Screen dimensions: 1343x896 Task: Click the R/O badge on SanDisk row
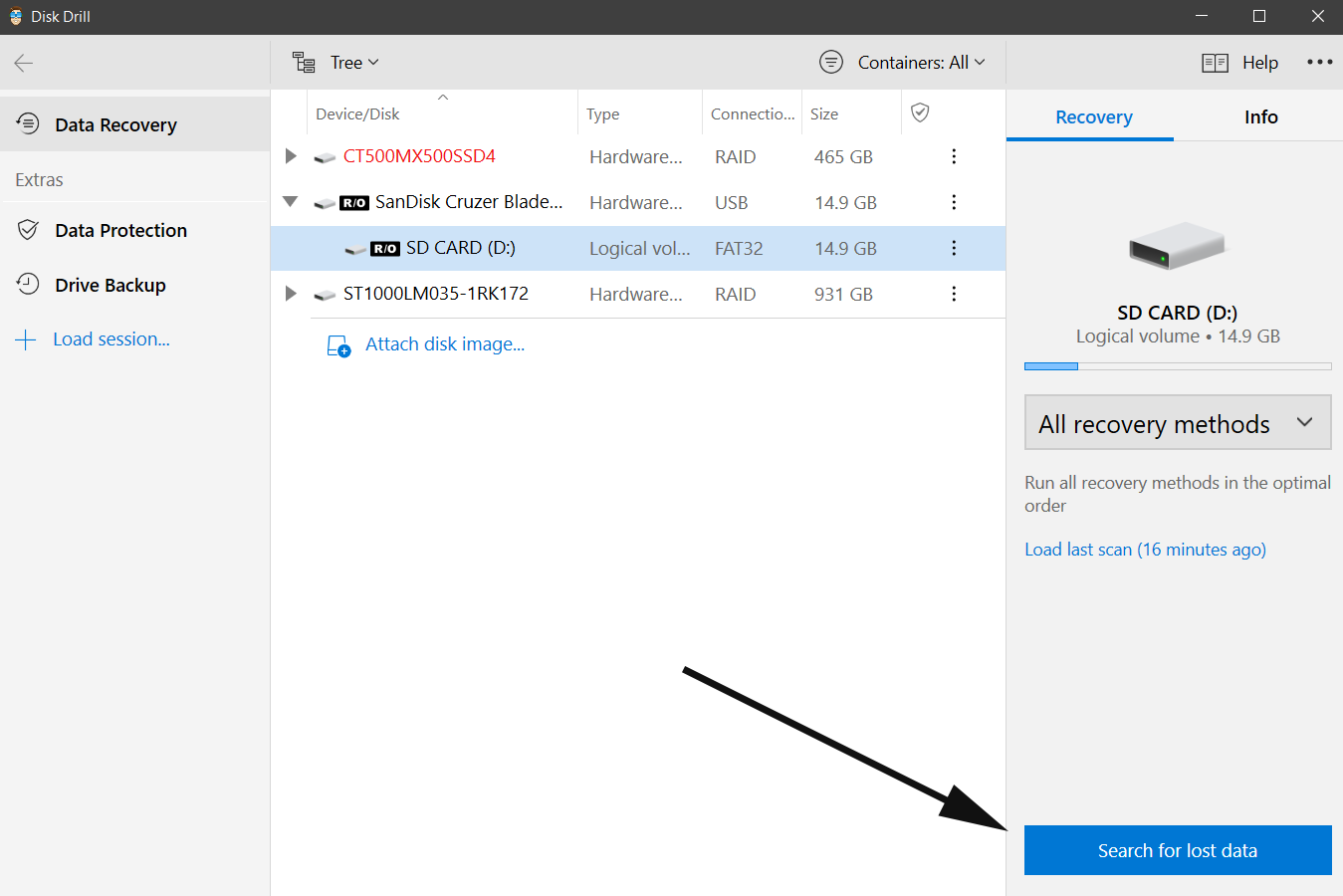click(354, 203)
